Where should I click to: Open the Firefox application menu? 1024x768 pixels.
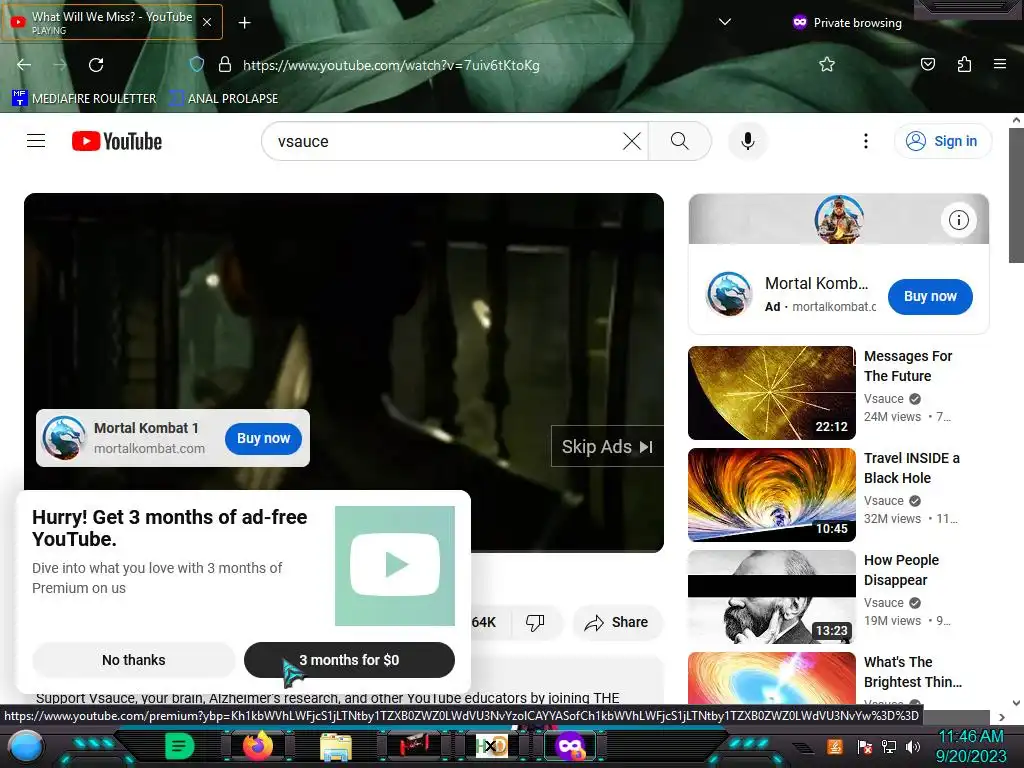coord(999,64)
